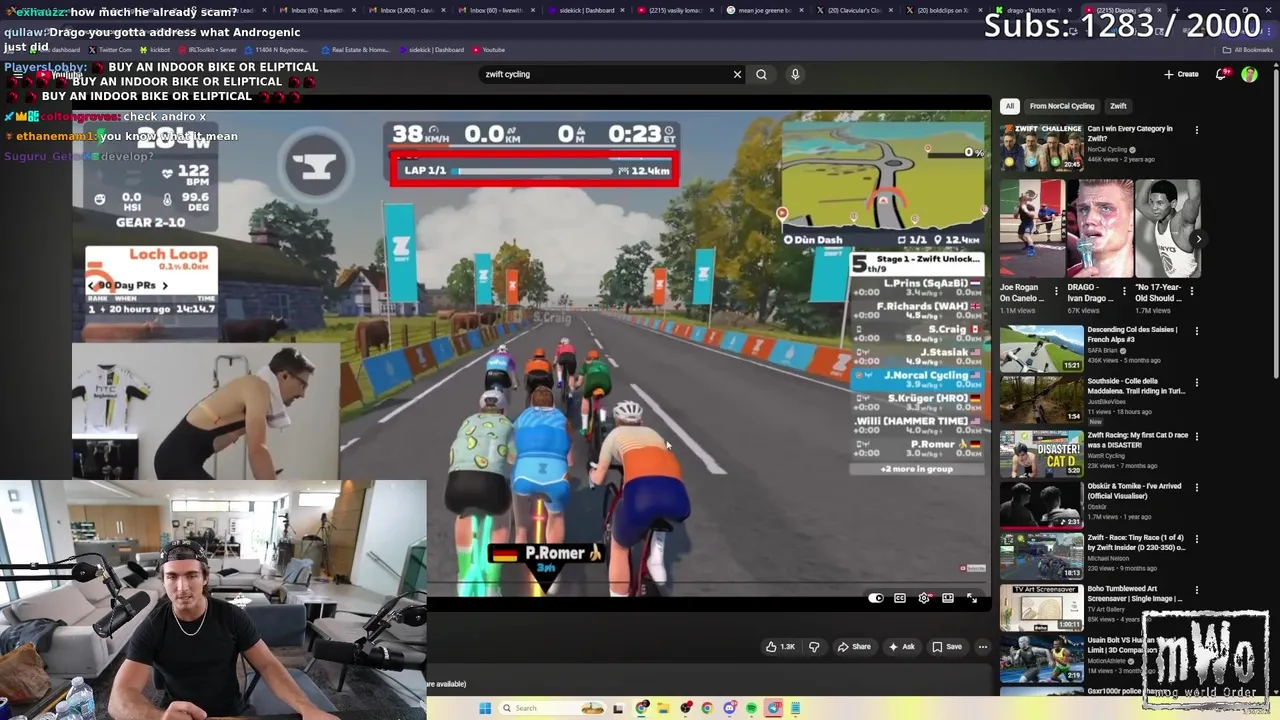
Task: Open Windows Start menu
Action: [485, 708]
